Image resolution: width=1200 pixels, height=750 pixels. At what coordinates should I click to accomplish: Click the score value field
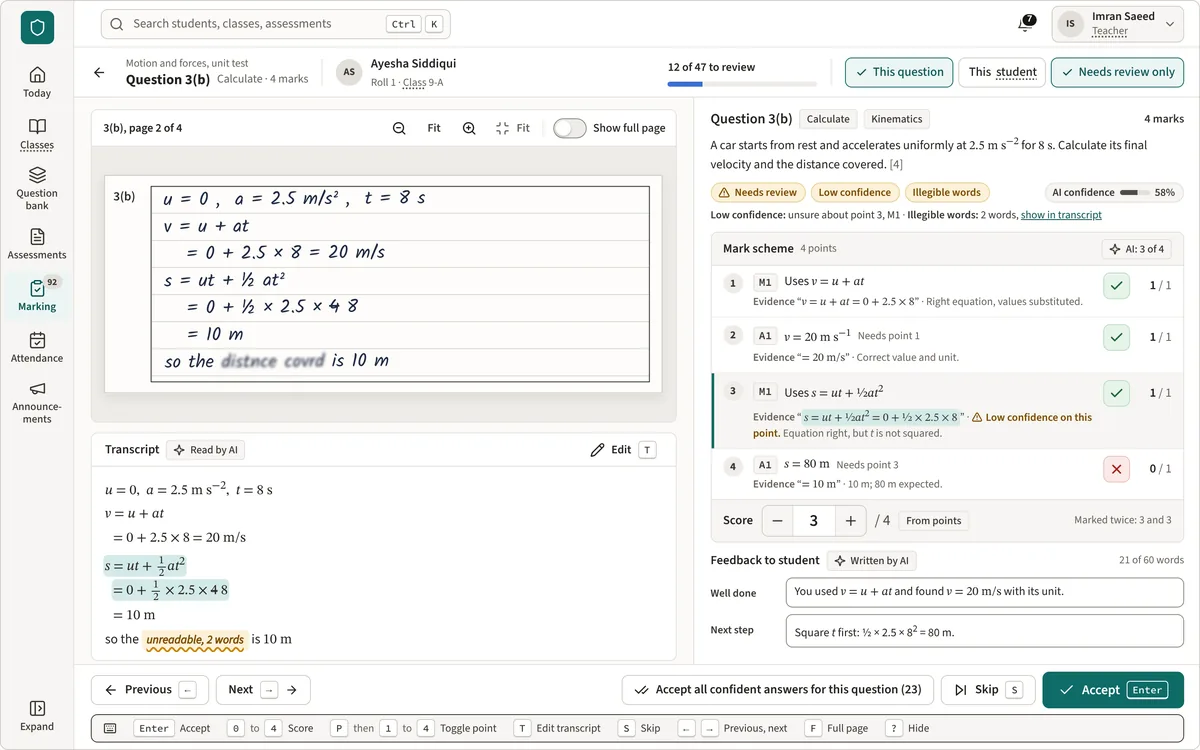(814, 520)
